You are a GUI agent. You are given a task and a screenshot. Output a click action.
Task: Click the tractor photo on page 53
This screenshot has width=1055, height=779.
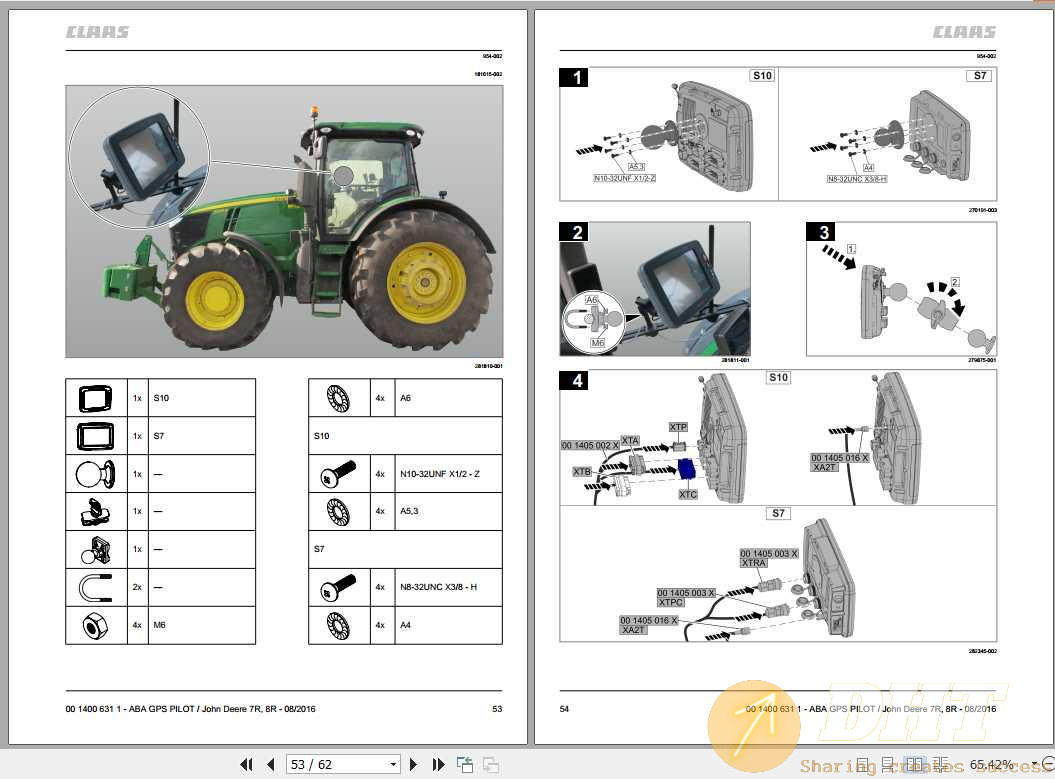284,221
